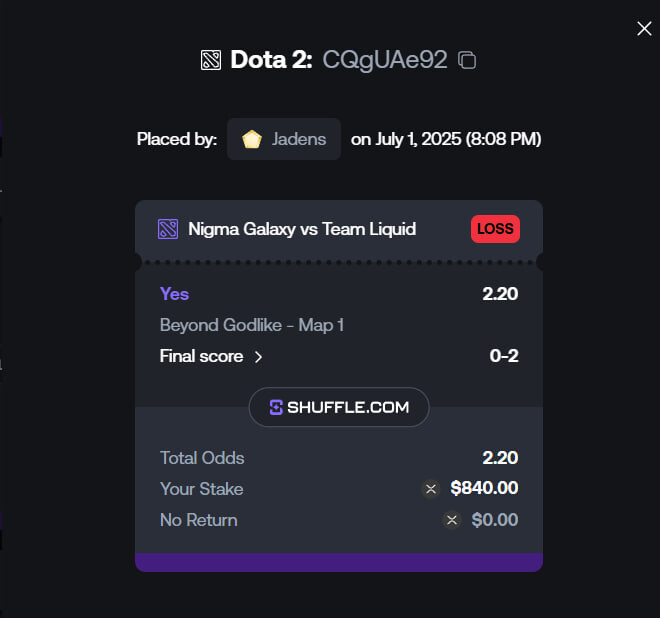Click the red LOSS status badge

(495, 229)
